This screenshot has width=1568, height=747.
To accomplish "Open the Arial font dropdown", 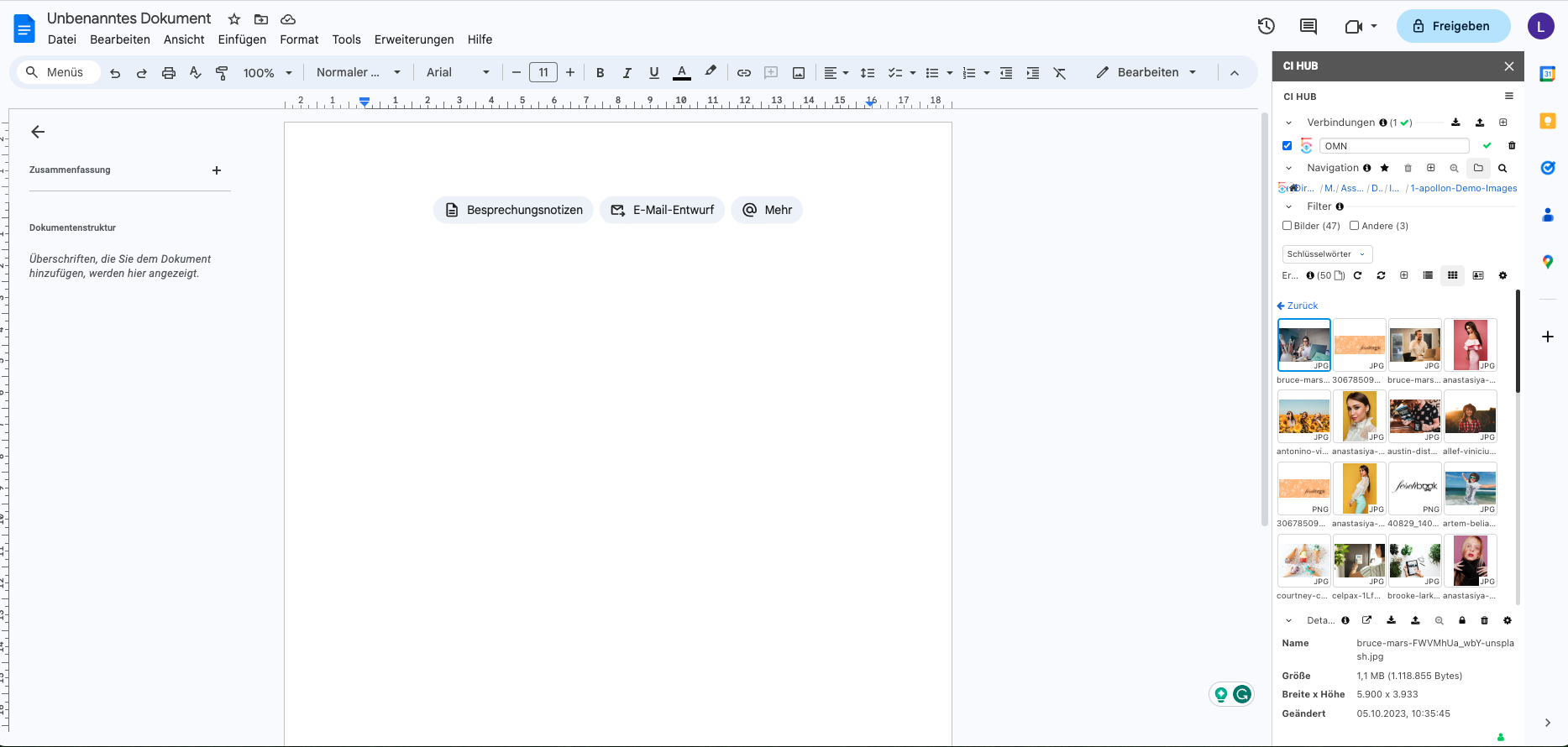I will (x=458, y=73).
